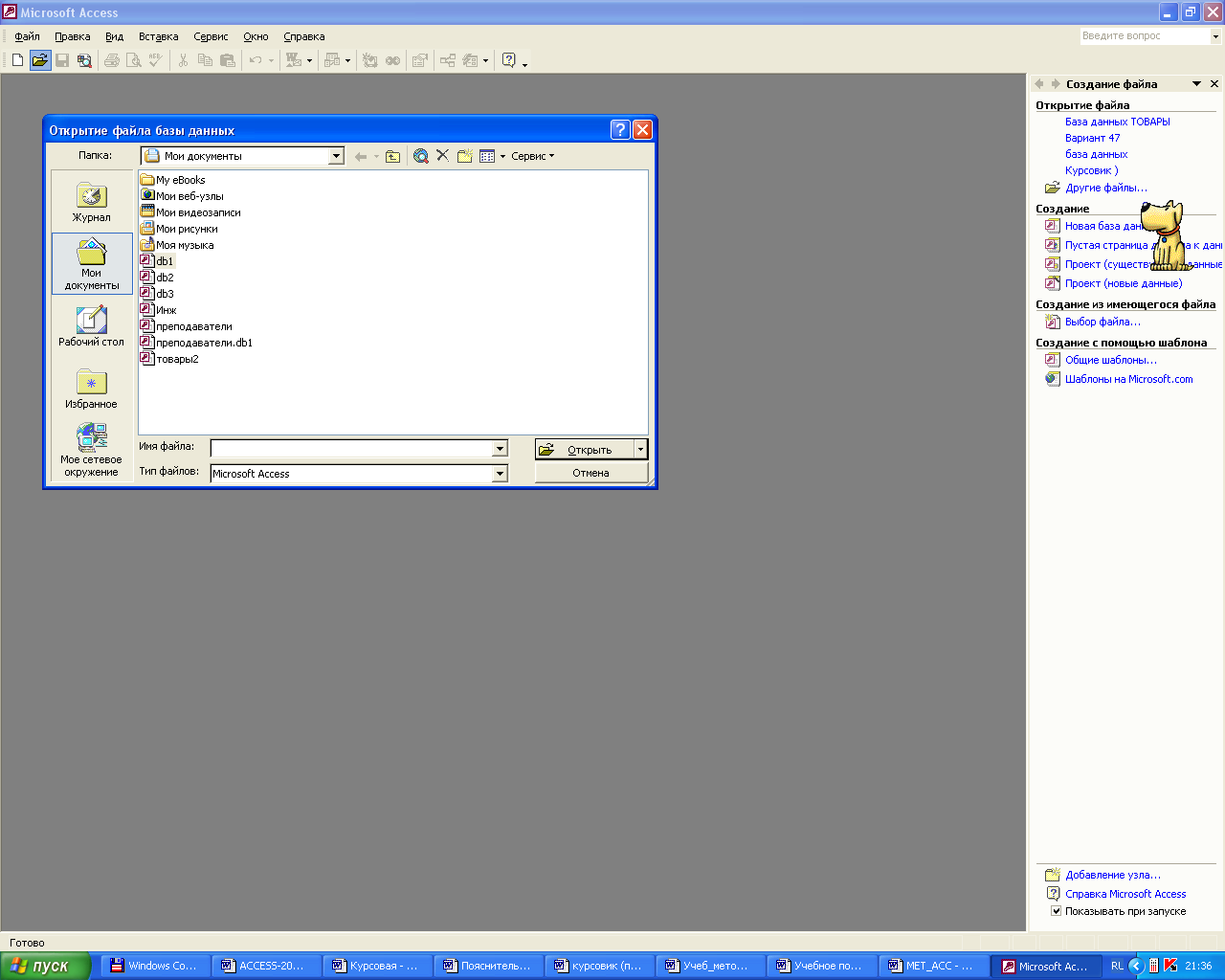Open the Справка menu

pyautogui.click(x=303, y=36)
